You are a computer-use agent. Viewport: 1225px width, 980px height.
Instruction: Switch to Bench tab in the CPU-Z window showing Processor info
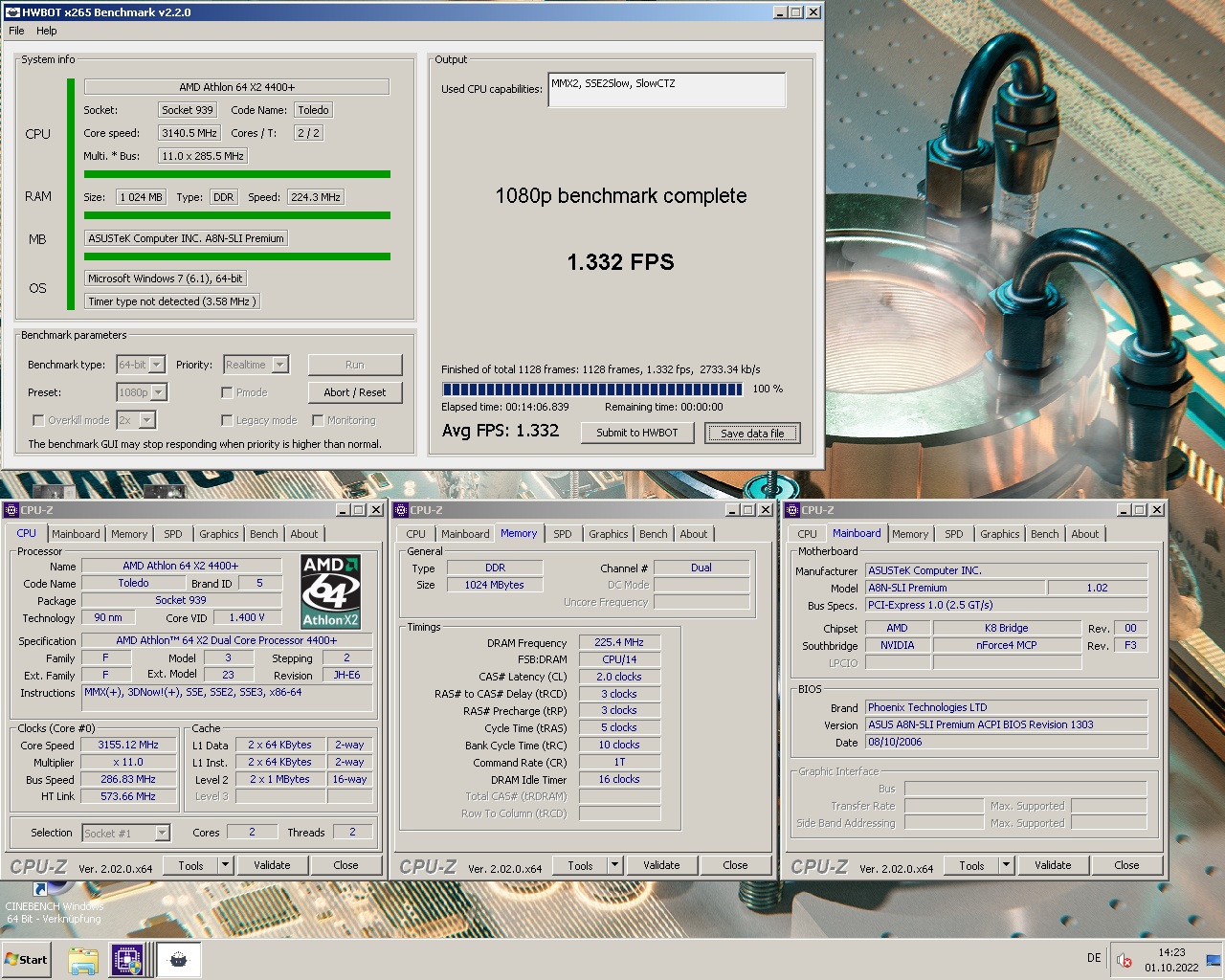pos(264,534)
